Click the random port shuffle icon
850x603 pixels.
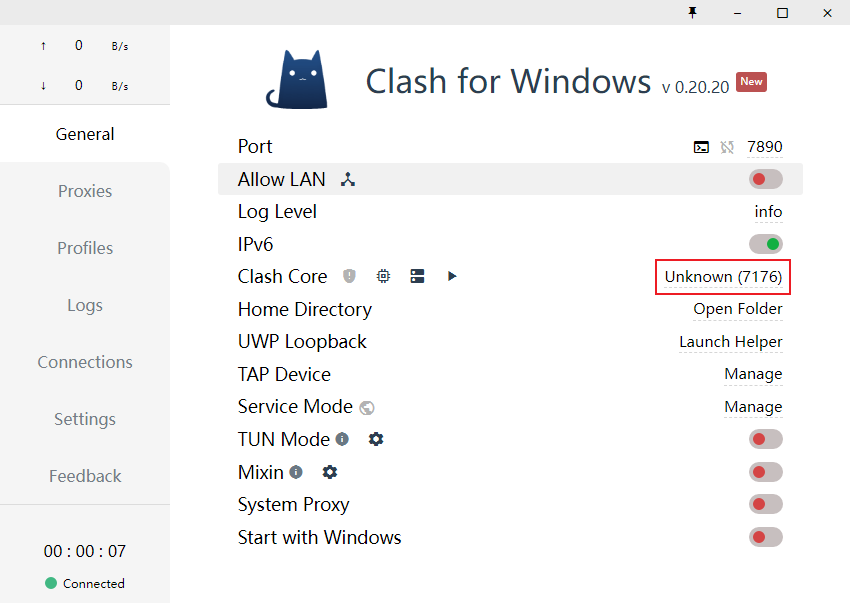click(x=727, y=147)
